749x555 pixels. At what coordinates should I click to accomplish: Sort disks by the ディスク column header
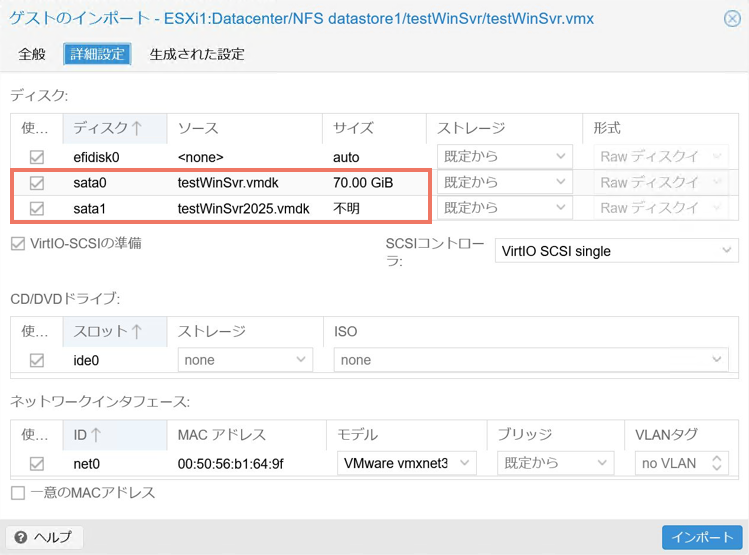pyautogui.click(x=108, y=128)
